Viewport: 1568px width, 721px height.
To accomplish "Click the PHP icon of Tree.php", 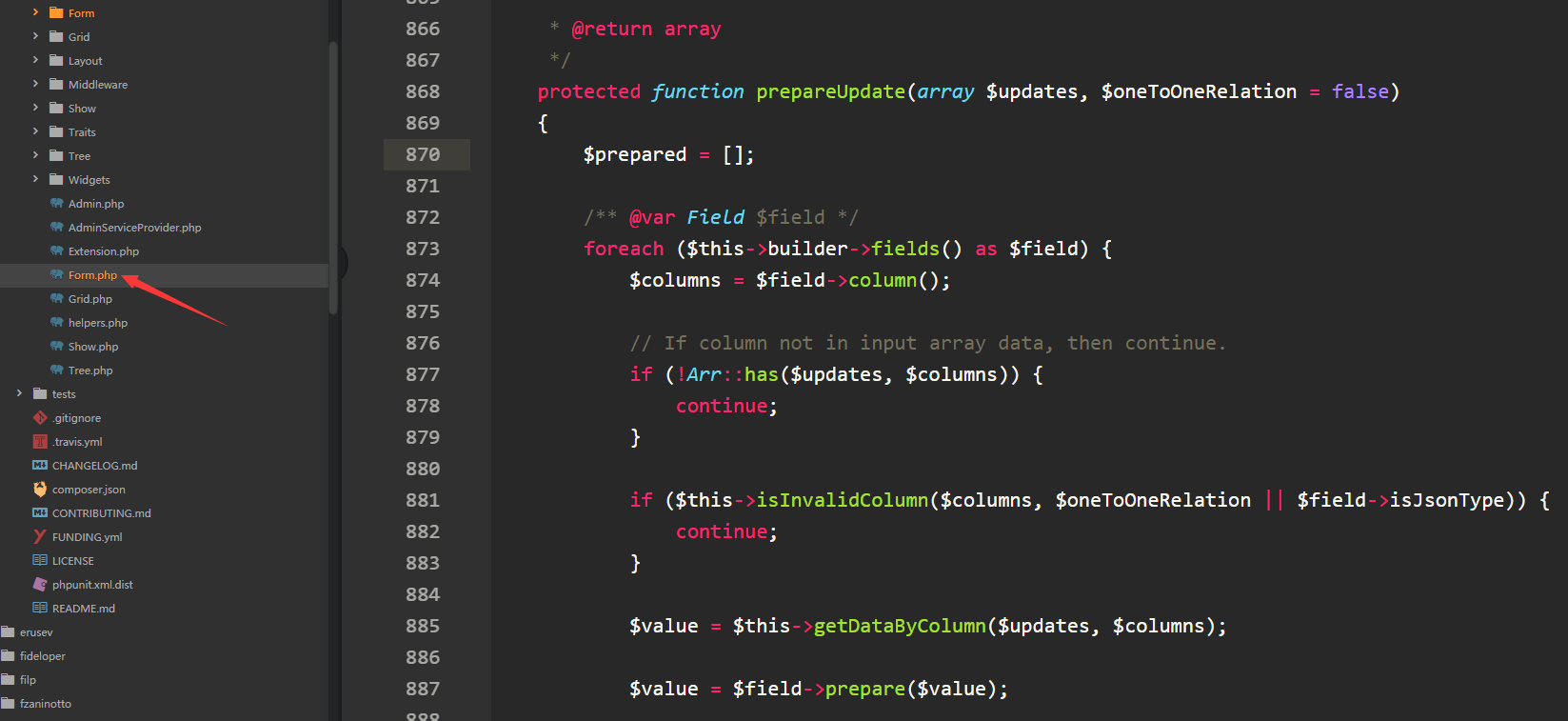I will [x=56, y=370].
